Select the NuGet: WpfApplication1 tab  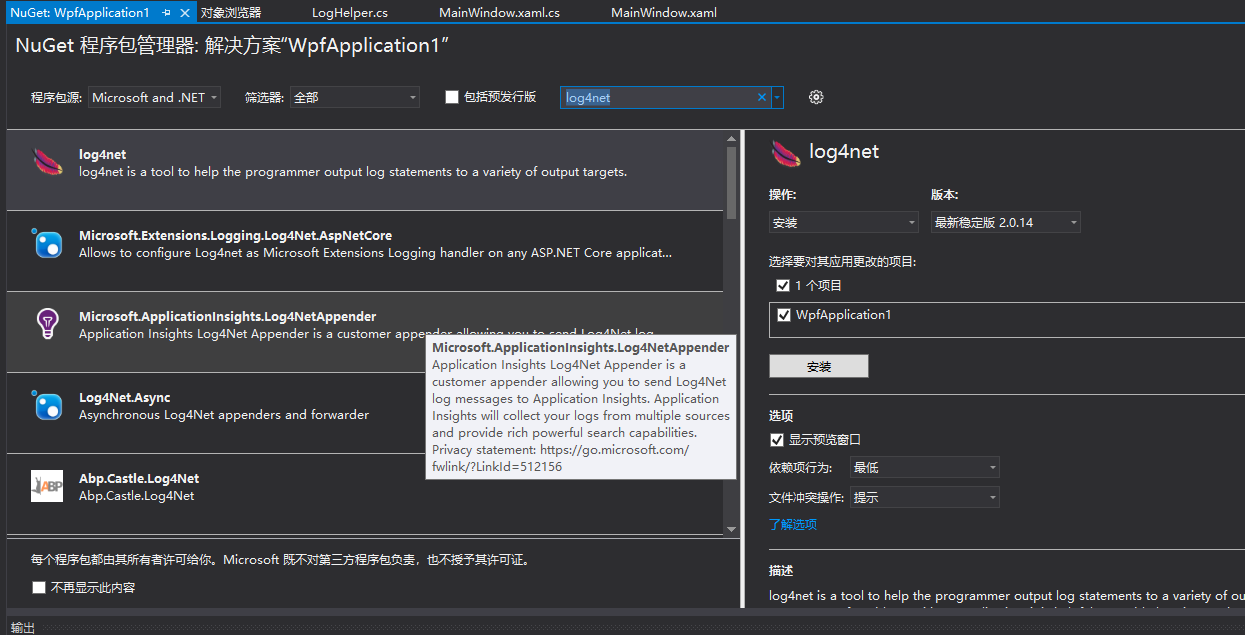(80, 13)
